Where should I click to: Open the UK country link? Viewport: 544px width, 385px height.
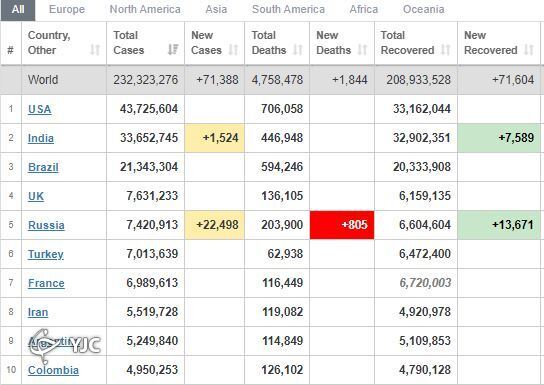[36, 196]
